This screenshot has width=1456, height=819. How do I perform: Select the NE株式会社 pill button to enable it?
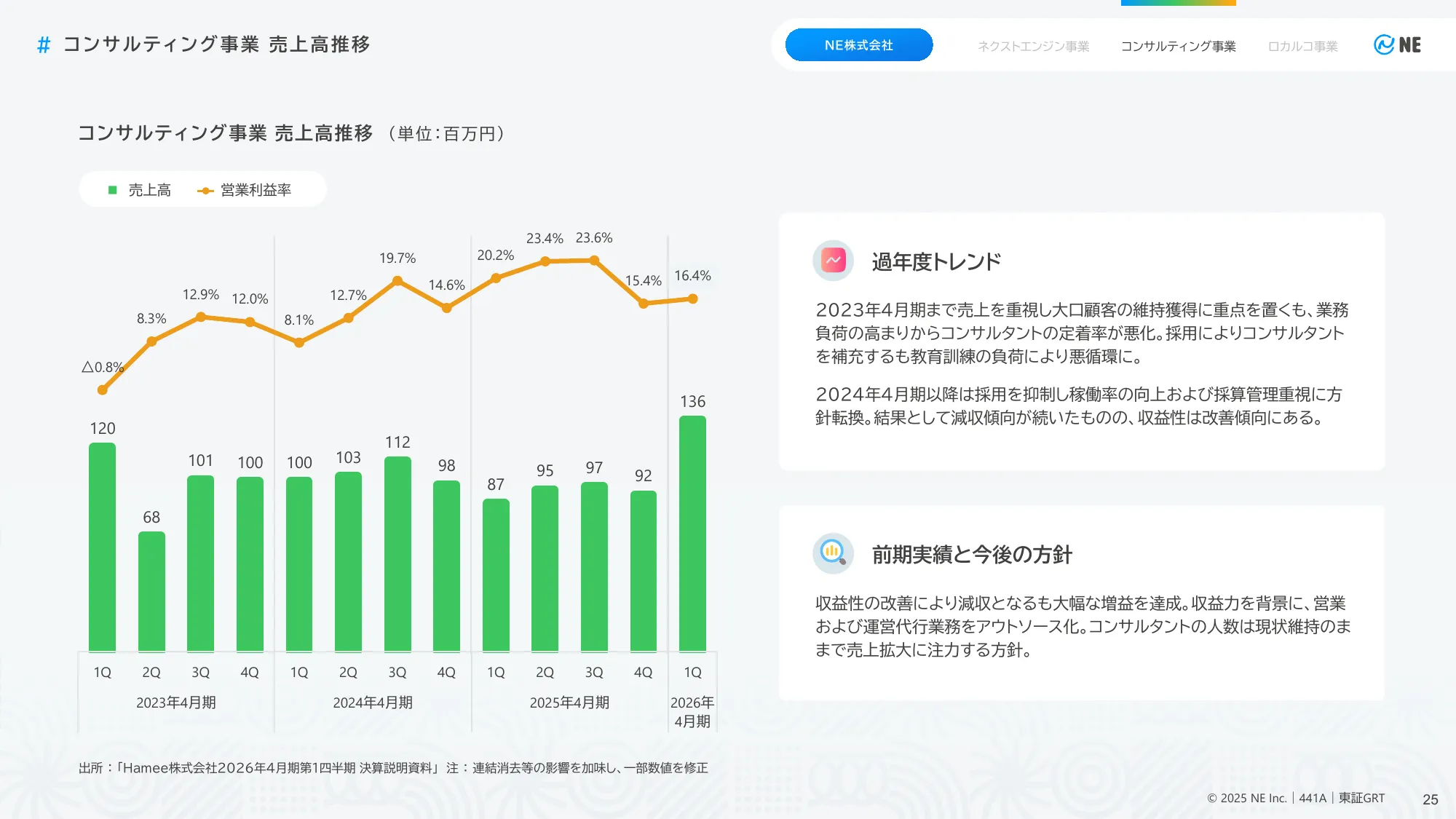coord(859,45)
